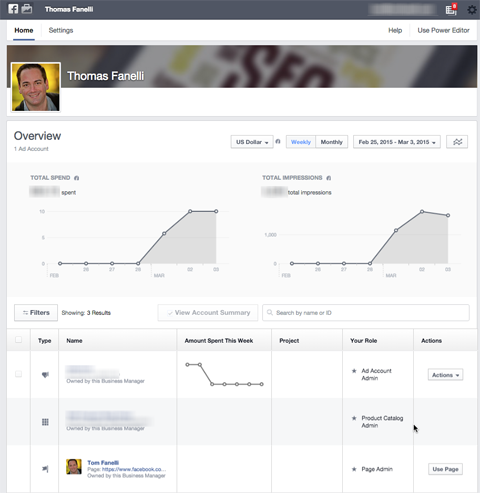
Task: Click the Page Admin role text
Action: (x=377, y=469)
